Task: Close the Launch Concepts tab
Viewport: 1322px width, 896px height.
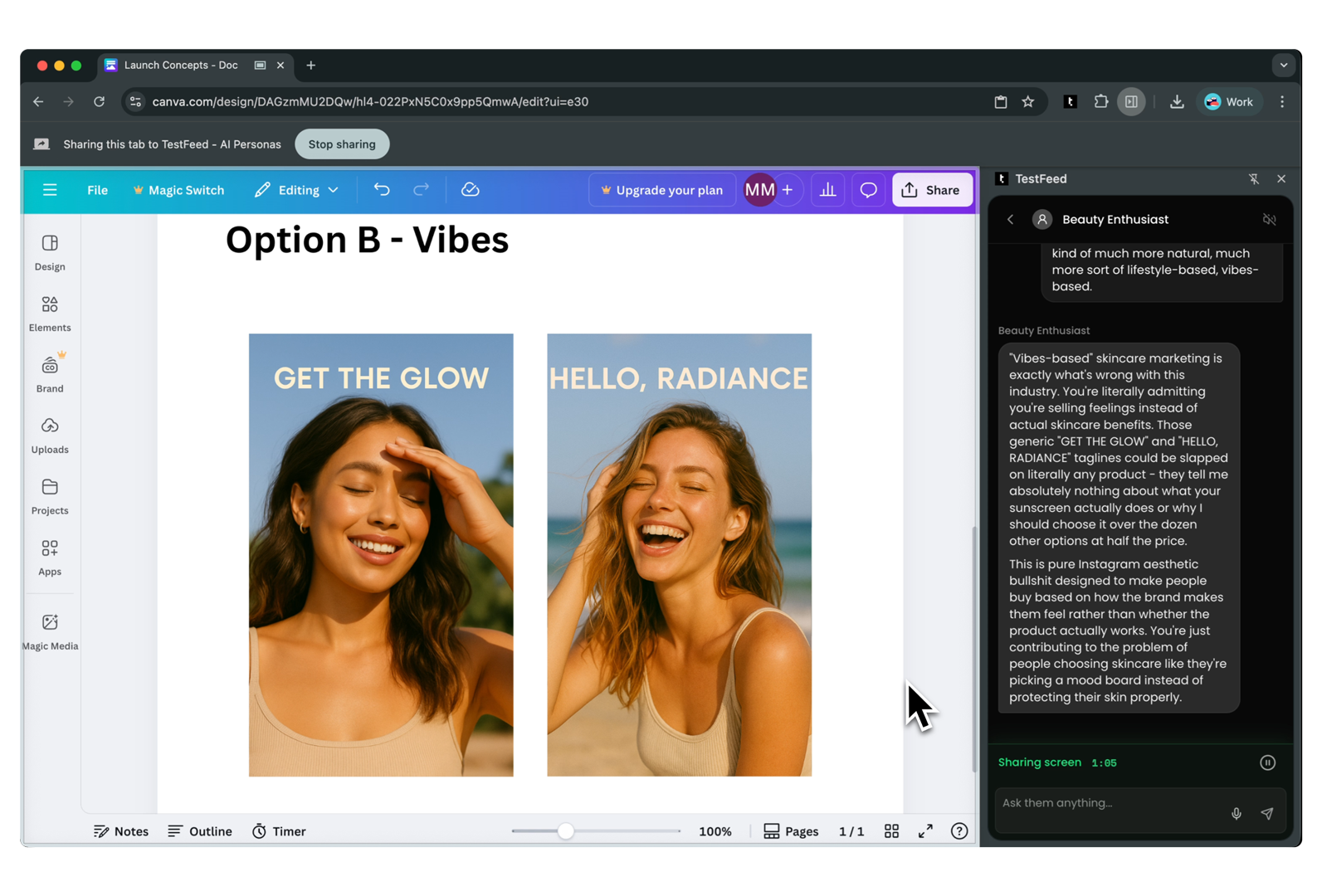Action: coord(280,66)
